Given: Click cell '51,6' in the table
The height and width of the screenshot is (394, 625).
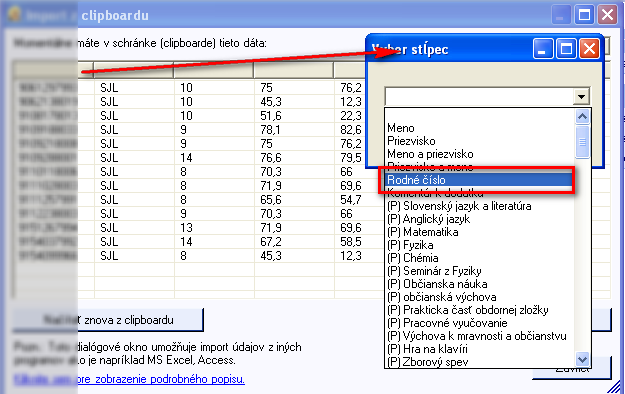Looking at the screenshot, I should pos(271,116).
